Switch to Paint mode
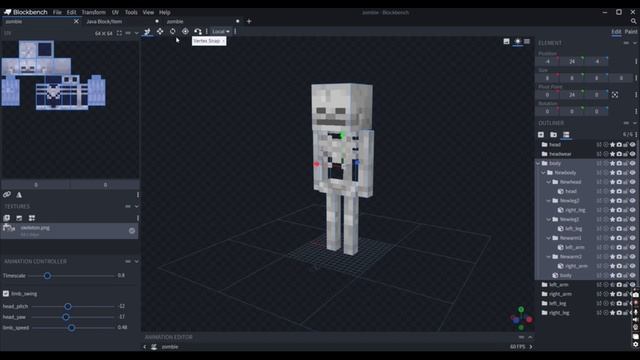The height and width of the screenshot is (360, 640). (x=631, y=31)
